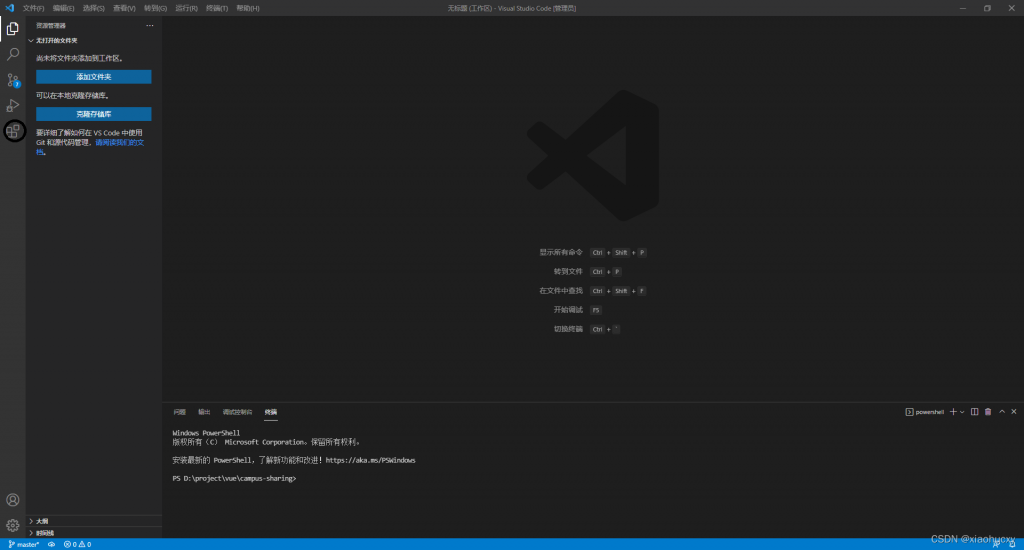Split the terminal pane

coord(974,412)
